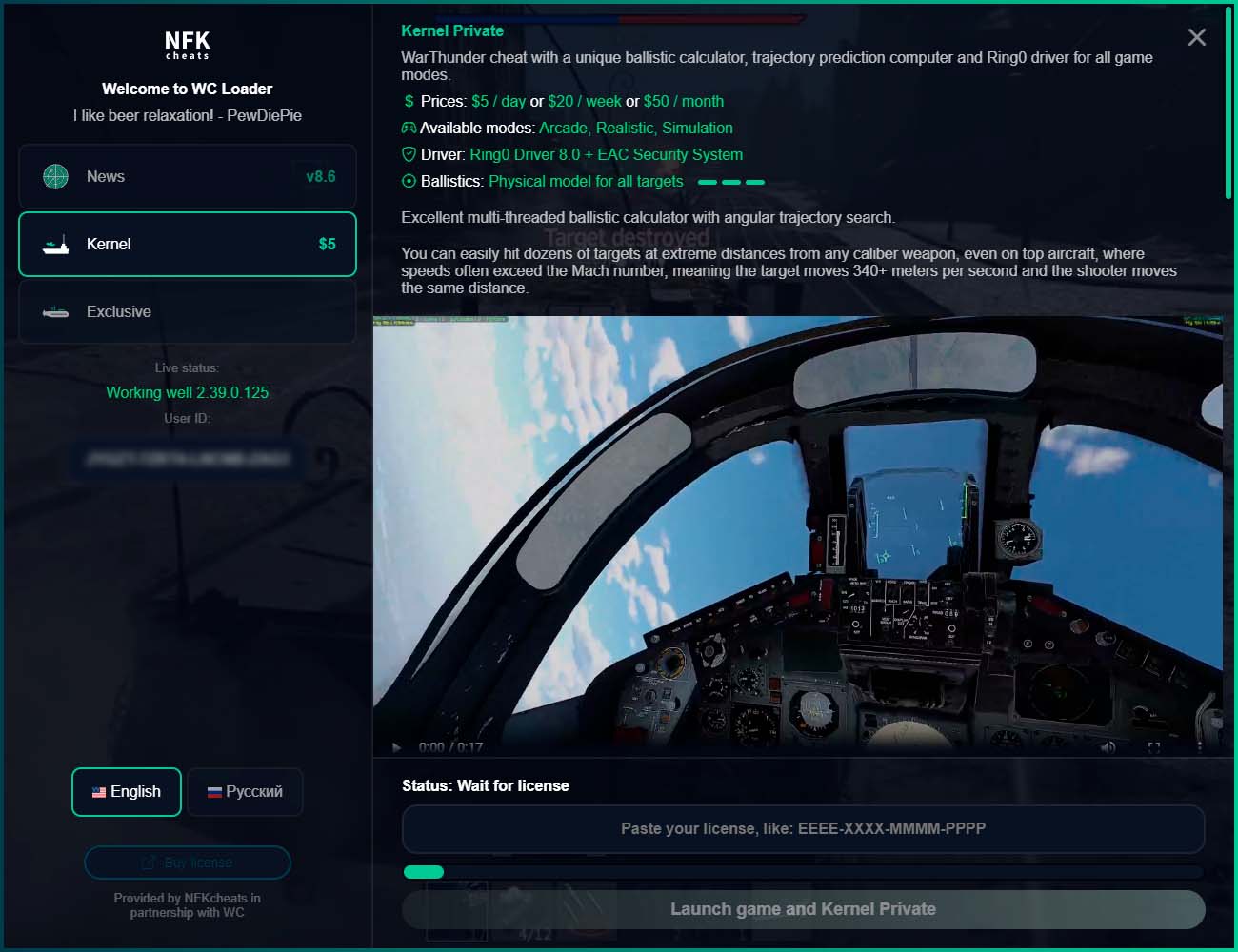The height and width of the screenshot is (952, 1238).
Task: Click the "$20 / week" price text
Action: coord(585,101)
